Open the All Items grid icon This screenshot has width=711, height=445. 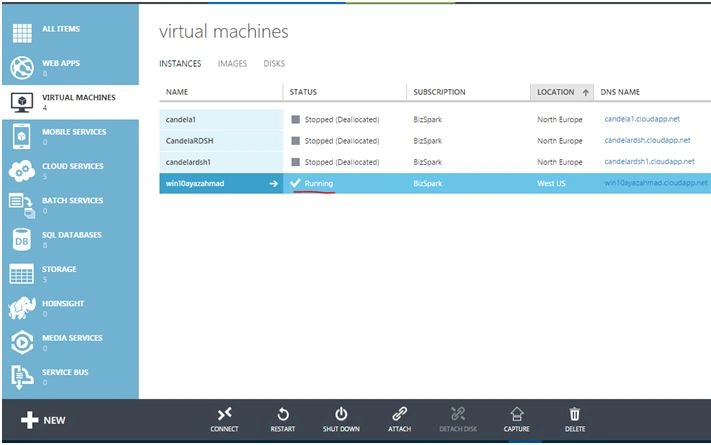[x=22, y=33]
